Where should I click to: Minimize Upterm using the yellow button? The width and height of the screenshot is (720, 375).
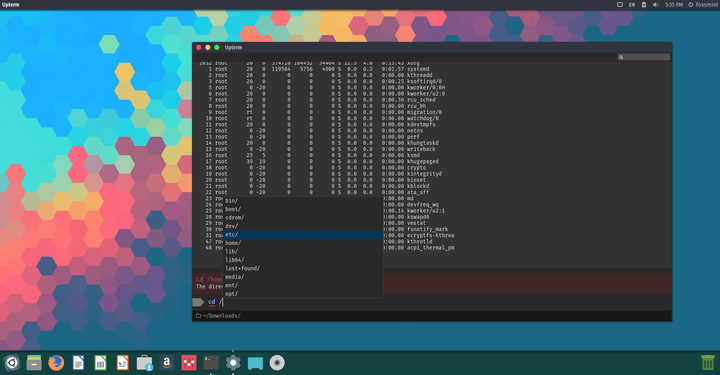(208, 47)
